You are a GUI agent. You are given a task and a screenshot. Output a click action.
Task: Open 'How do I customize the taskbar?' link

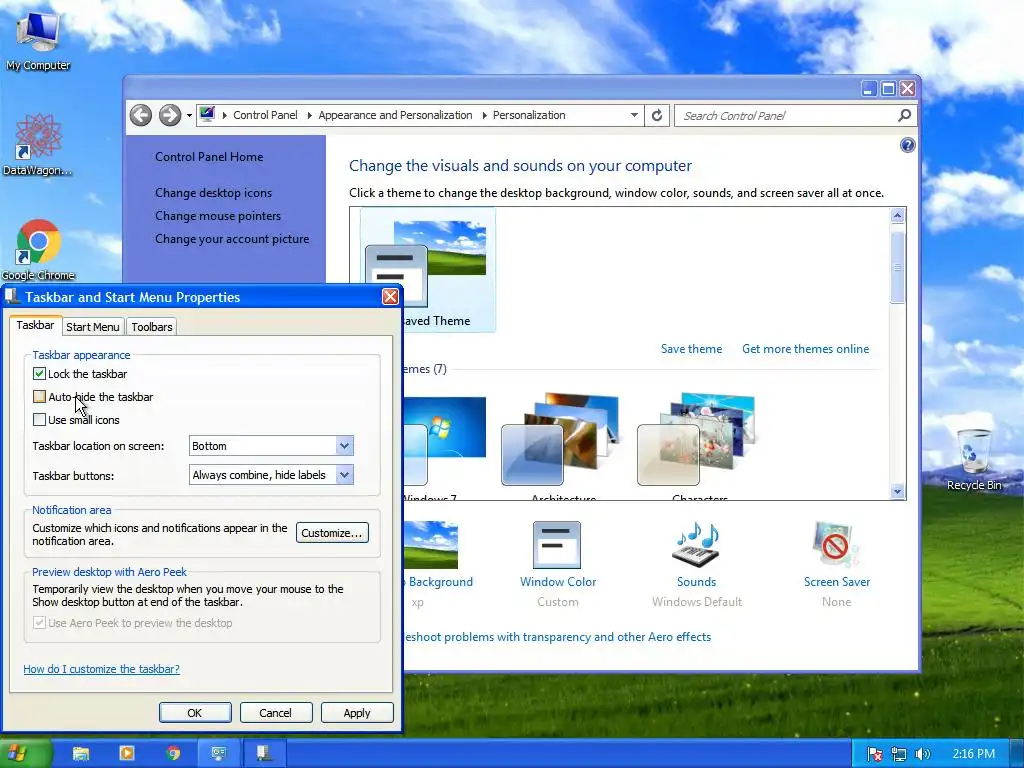(x=101, y=669)
